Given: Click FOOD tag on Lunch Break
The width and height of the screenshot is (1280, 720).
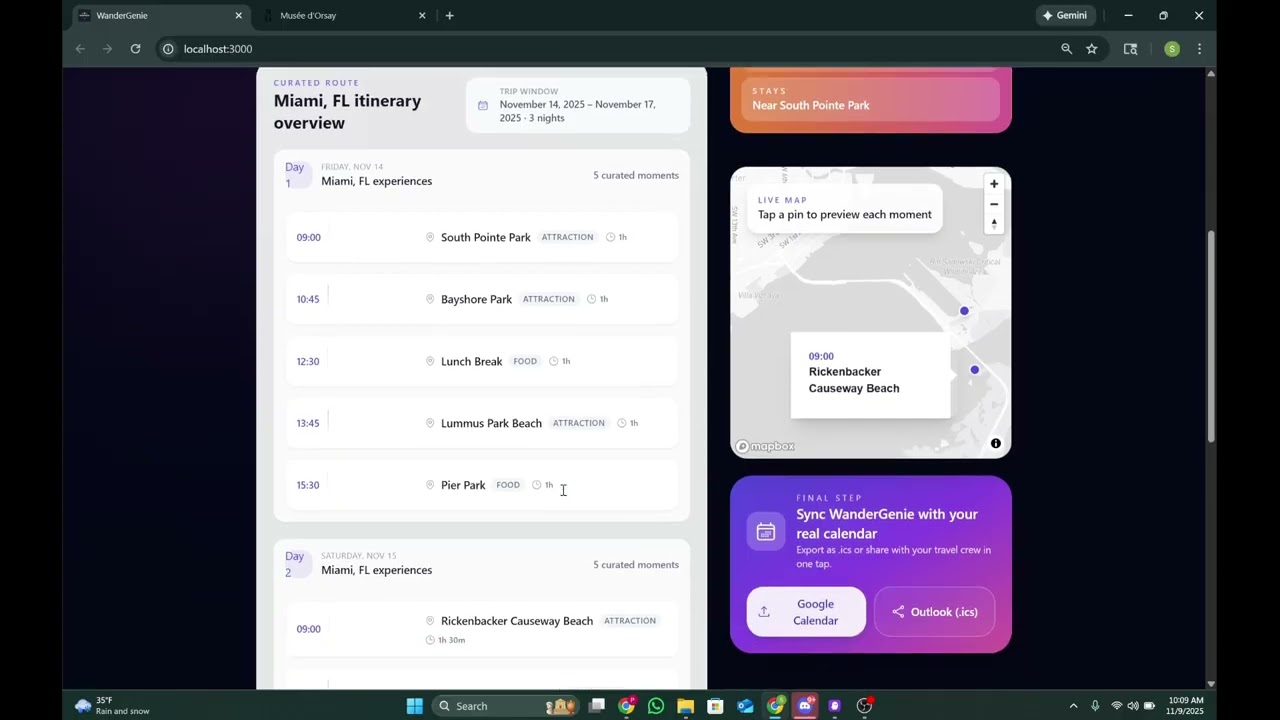Looking at the screenshot, I should point(525,361).
